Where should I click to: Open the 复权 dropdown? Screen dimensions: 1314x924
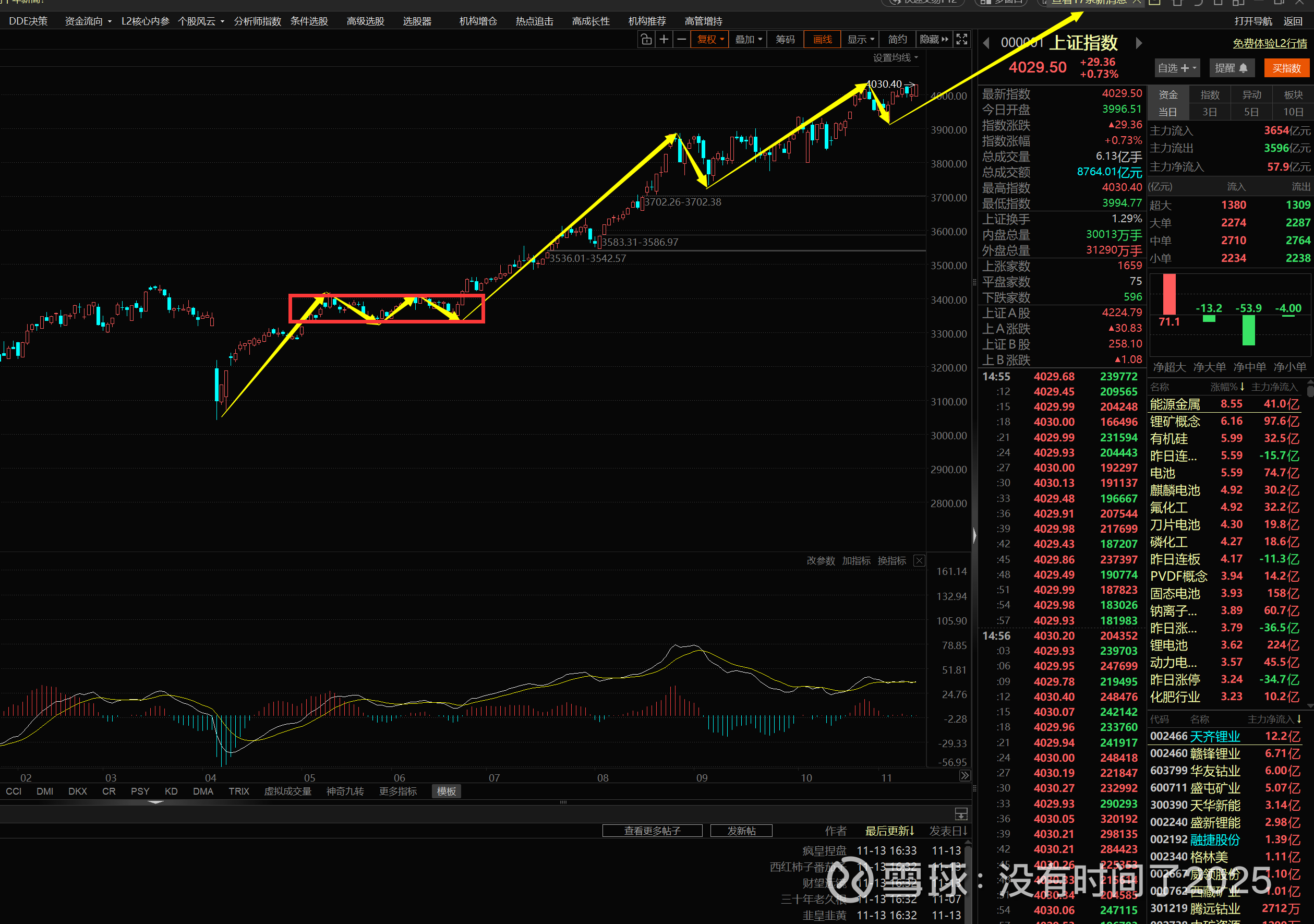coord(710,40)
